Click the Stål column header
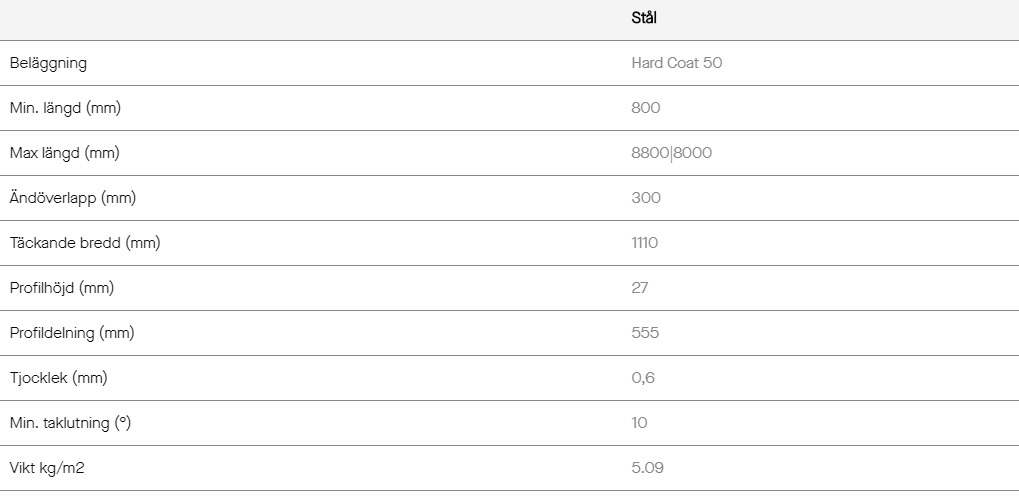 tap(644, 18)
